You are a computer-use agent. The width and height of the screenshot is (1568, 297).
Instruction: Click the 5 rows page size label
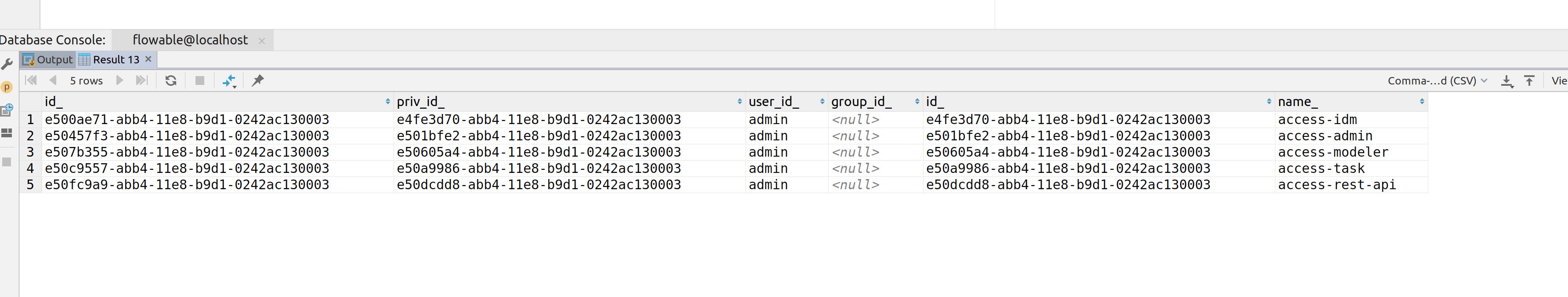coord(86,81)
